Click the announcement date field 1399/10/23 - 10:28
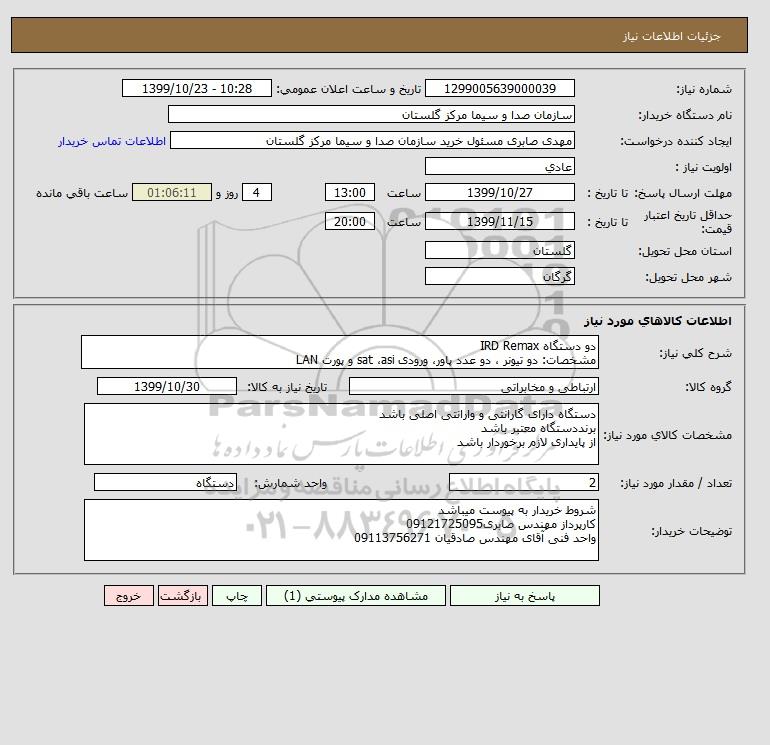770x745 pixels. pos(196,88)
